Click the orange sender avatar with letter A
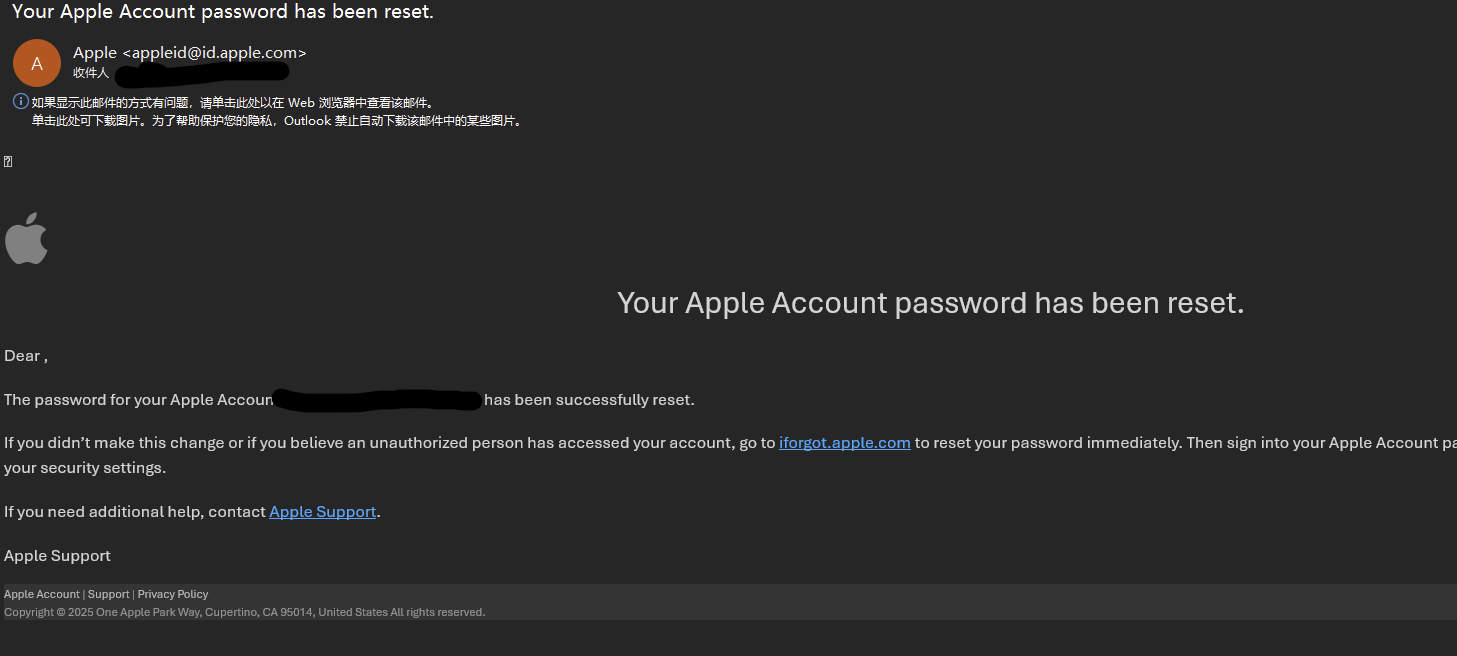 pos(37,63)
